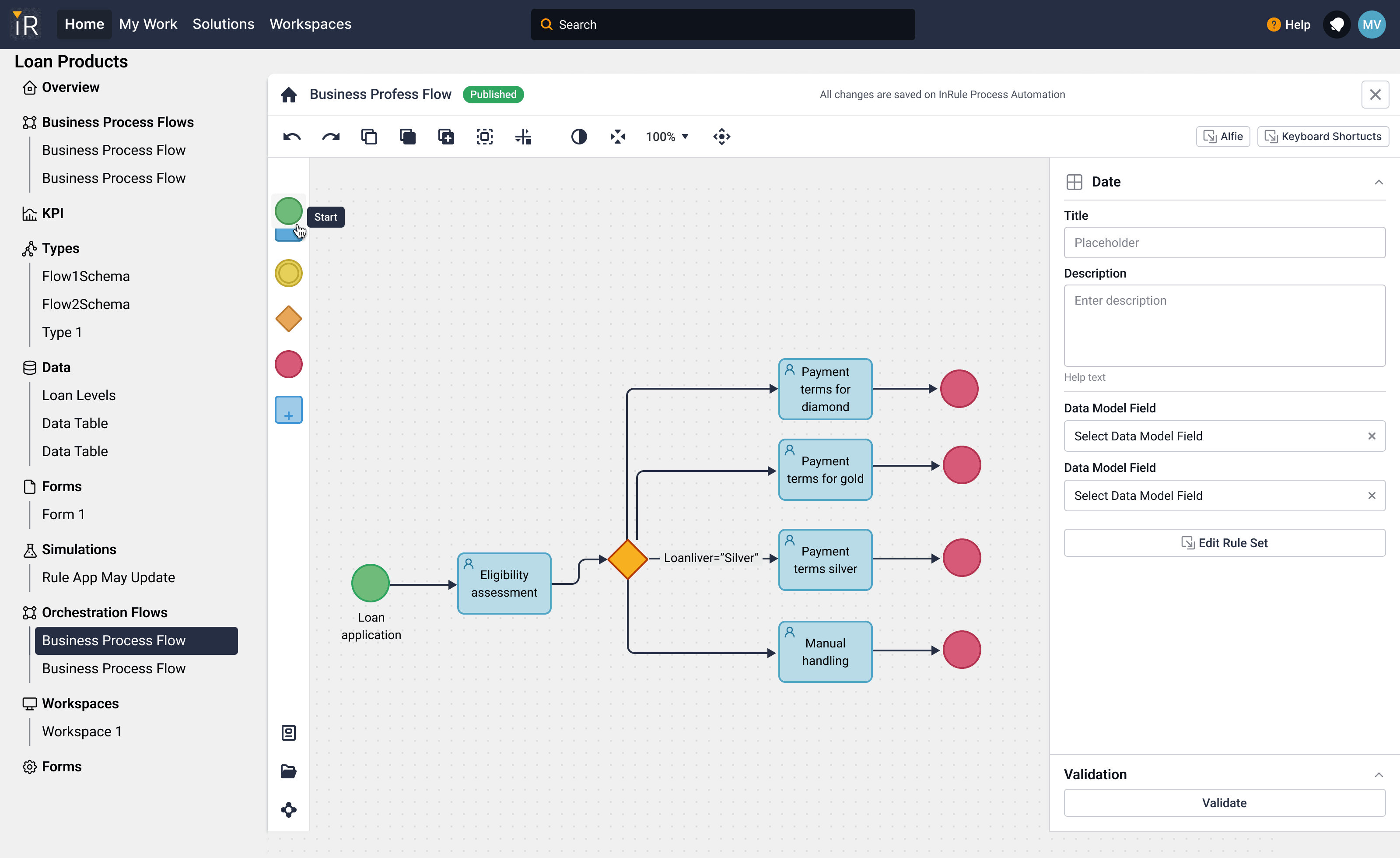Select the orange gateway on the canvas
The width and height of the screenshot is (1400, 858).
click(x=627, y=559)
